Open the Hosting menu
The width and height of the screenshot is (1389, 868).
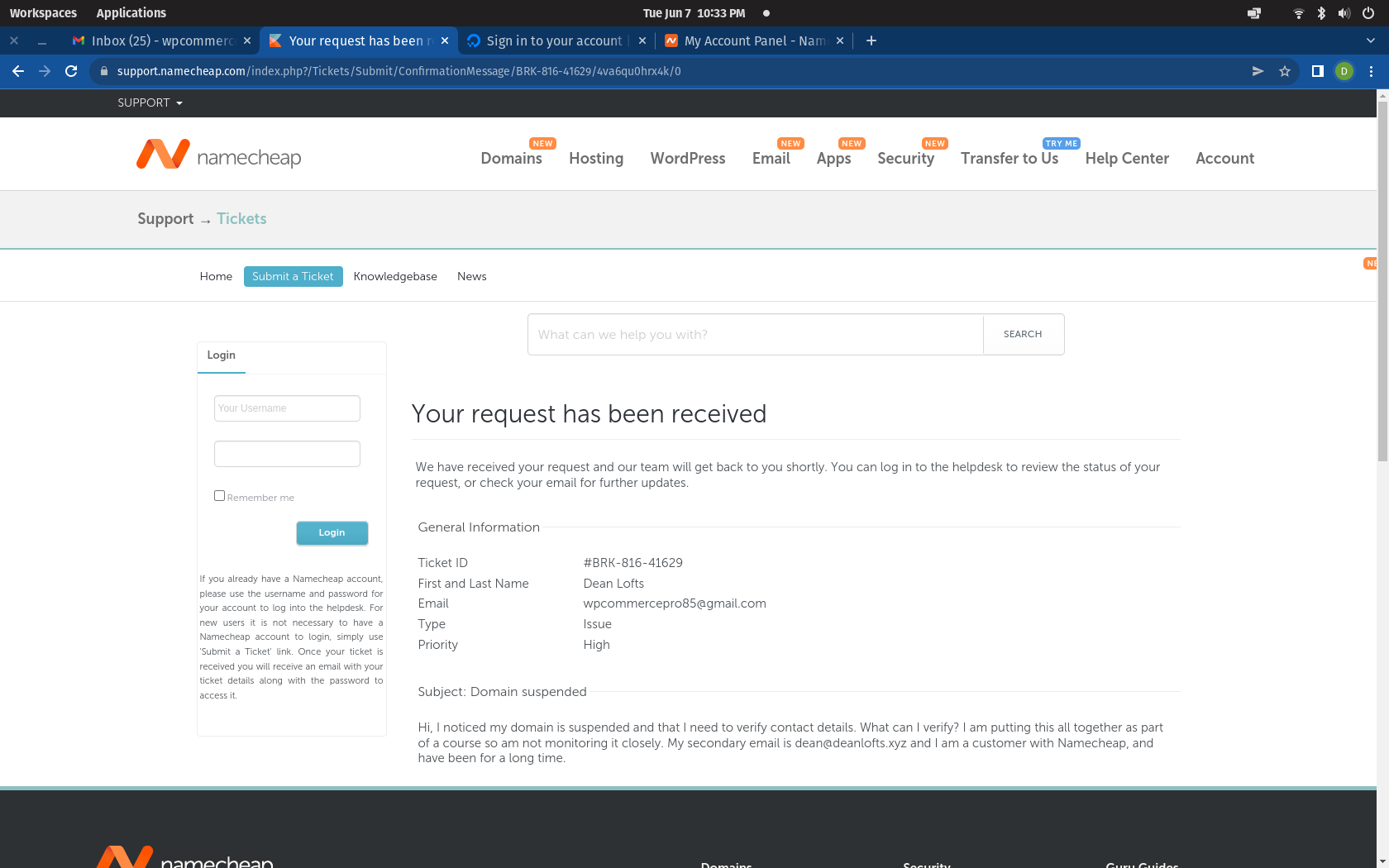pyautogui.click(x=596, y=158)
